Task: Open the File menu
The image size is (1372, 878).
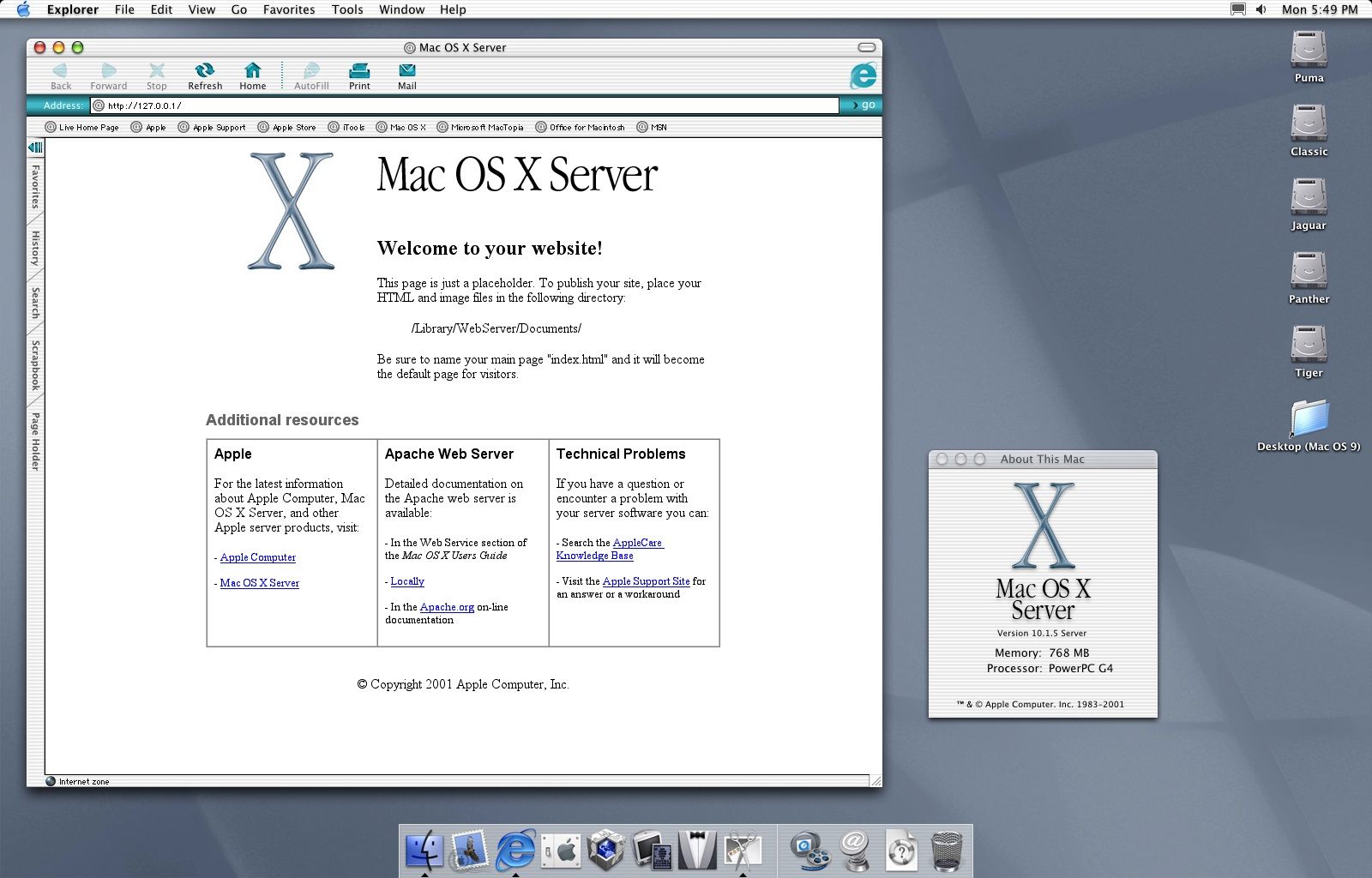Action: tap(124, 9)
